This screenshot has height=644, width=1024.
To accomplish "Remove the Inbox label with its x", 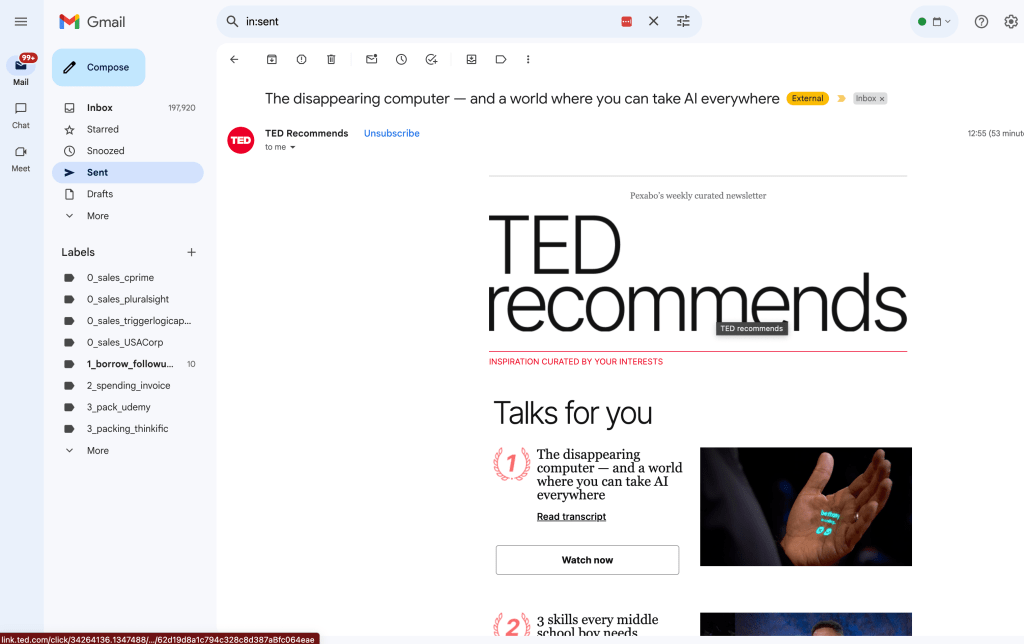I will pyautogui.click(x=882, y=99).
